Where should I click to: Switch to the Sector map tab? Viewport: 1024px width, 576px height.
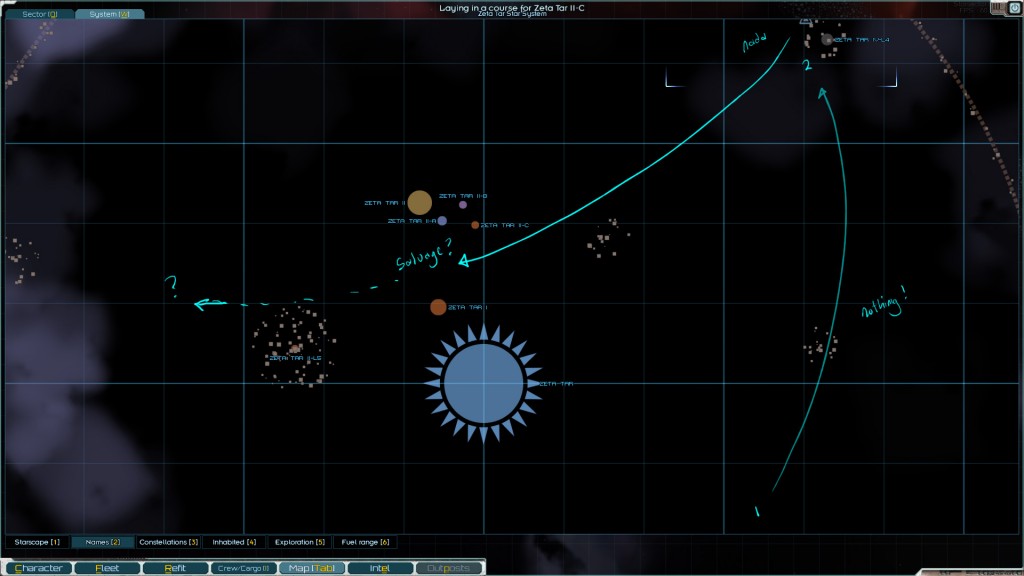(x=39, y=14)
